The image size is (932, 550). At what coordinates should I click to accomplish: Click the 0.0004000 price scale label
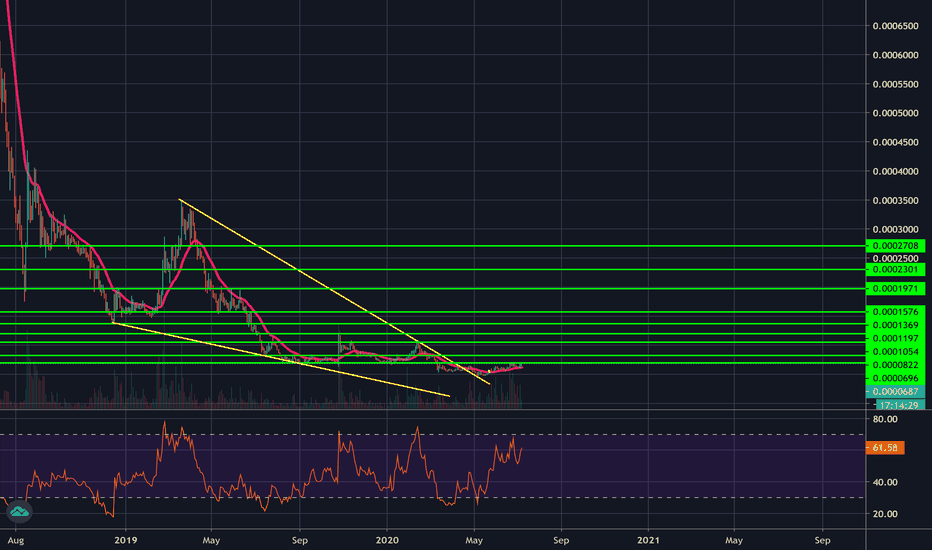[896, 171]
